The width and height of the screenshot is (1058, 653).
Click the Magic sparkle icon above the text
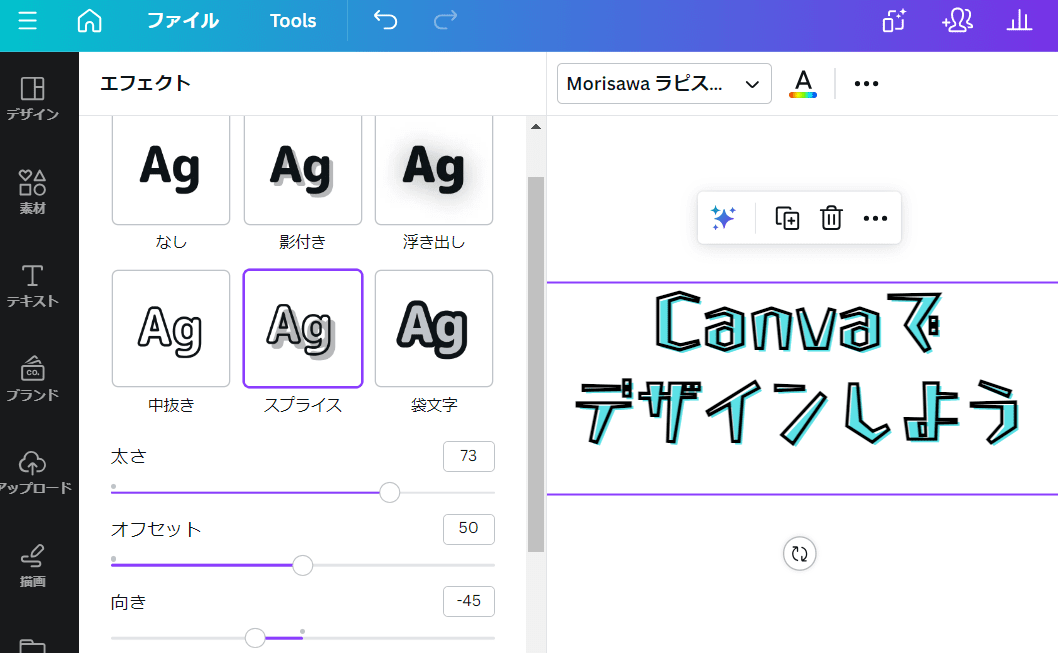pos(725,217)
